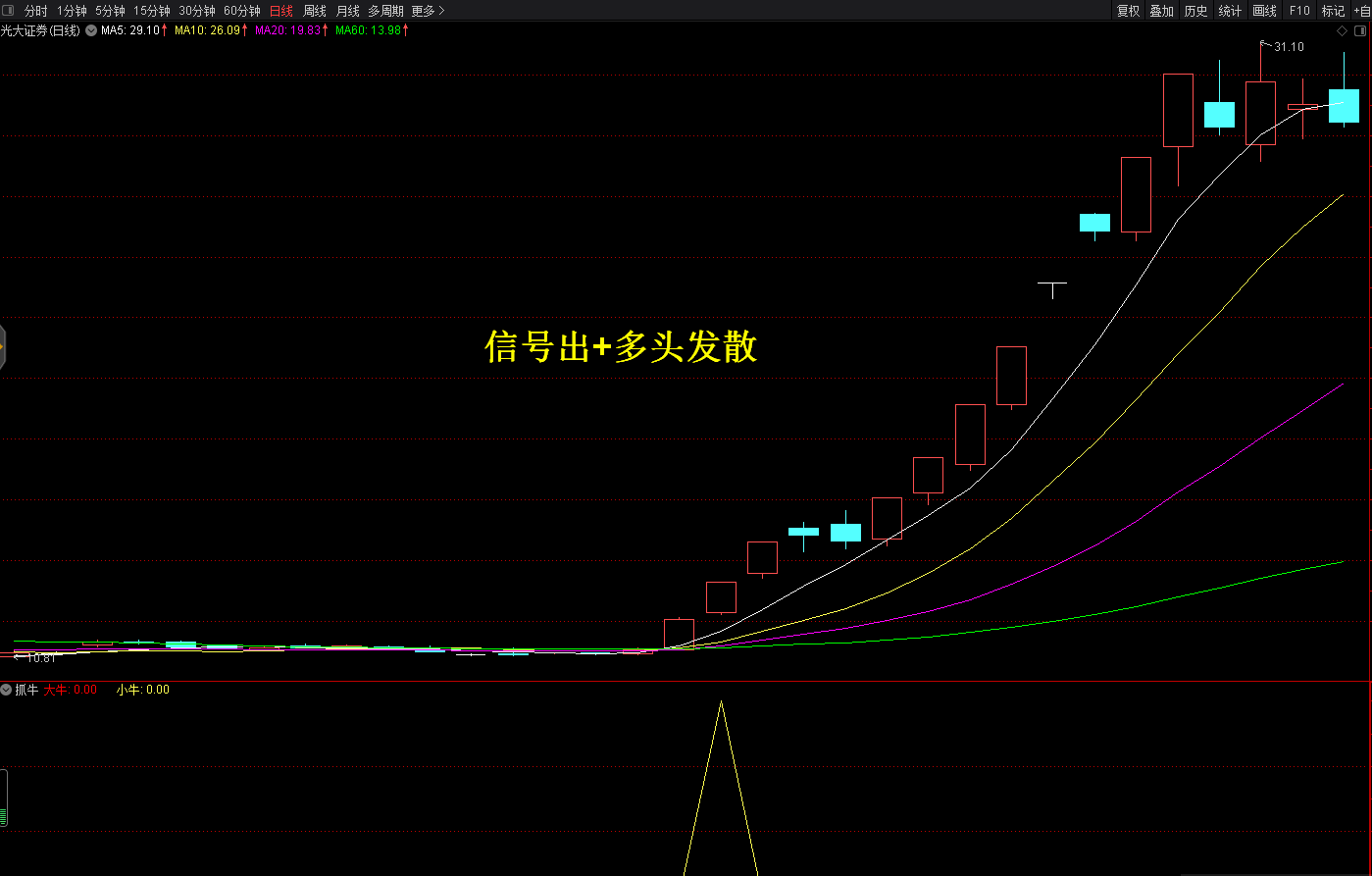Viewport: 1372px width, 876px height.
Task: Expand the 更多 more periods menu
Action: (x=428, y=11)
